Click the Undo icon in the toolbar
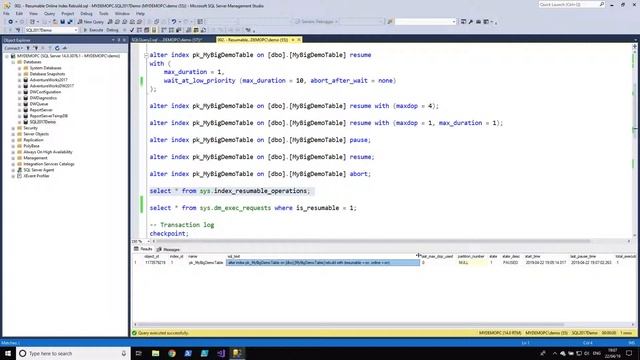Image resolution: width=640 pixels, height=360 pixels. pyautogui.click(x=174, y=22)
